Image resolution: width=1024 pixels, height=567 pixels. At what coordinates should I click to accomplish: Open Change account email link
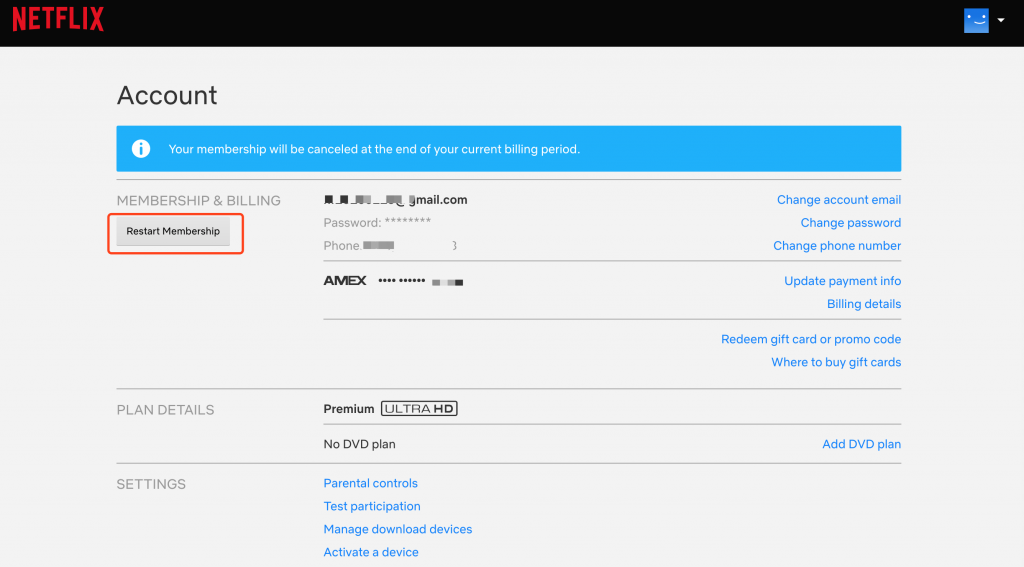(839, 200)
